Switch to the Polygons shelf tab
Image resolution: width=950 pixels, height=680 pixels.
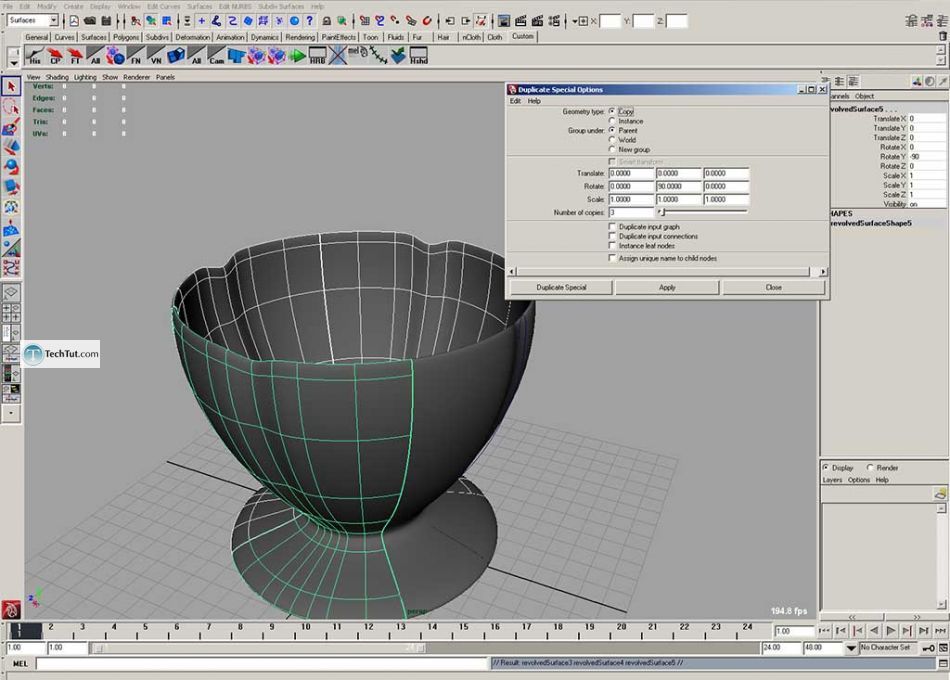(126, 37)
